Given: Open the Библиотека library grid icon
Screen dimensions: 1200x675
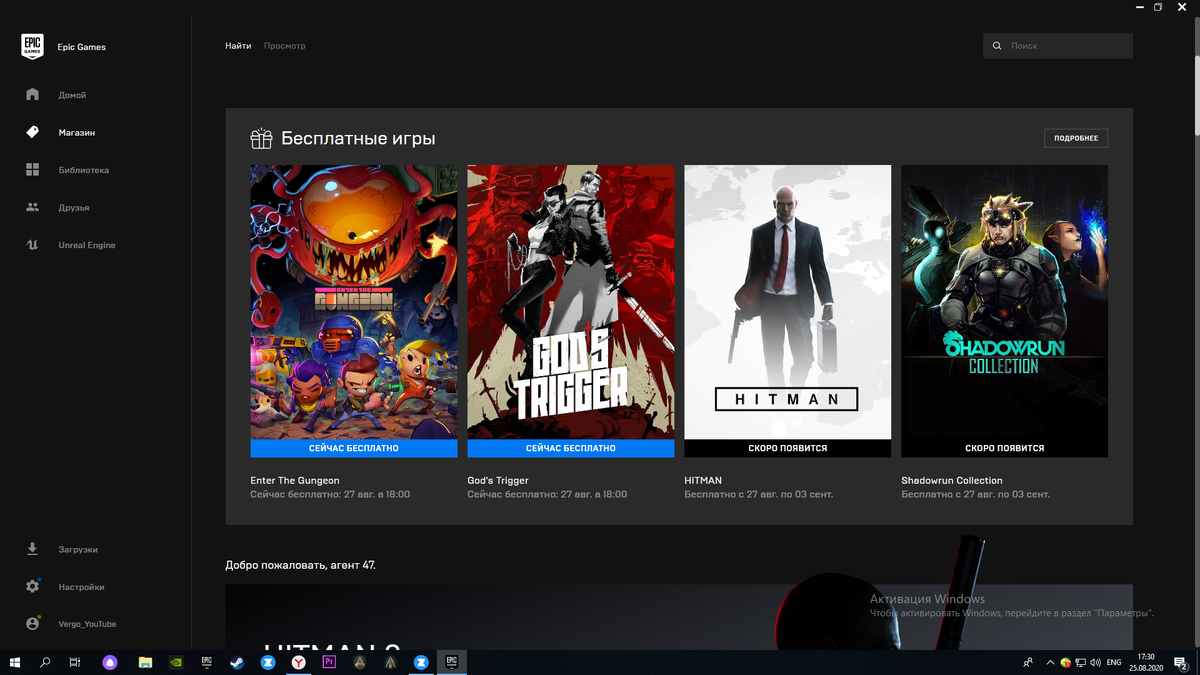Looking at the screenshot, I should point(32,170).
